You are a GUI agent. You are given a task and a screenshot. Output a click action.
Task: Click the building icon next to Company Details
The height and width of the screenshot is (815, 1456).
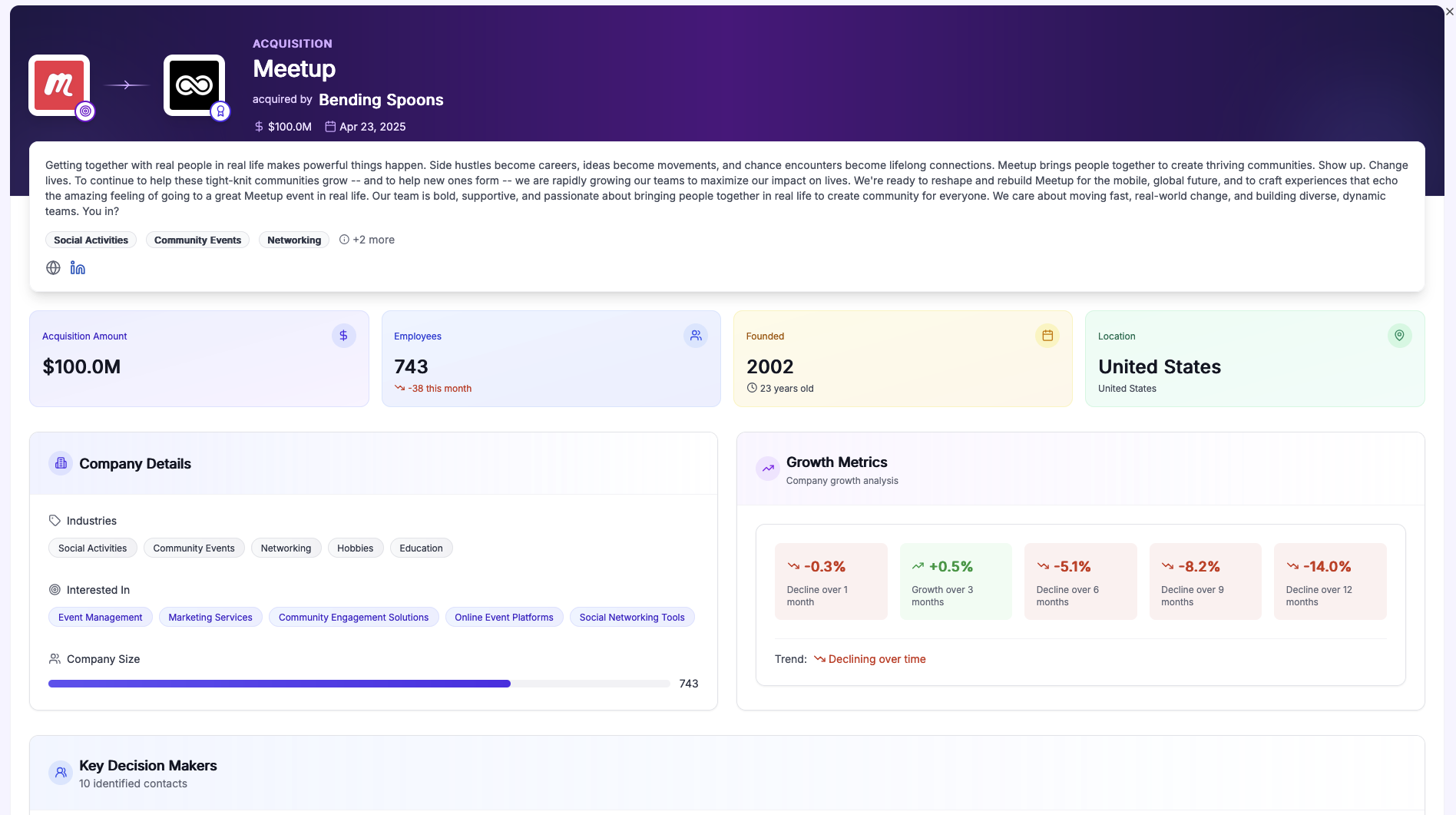pyautogui.click(x=61, y=463)
